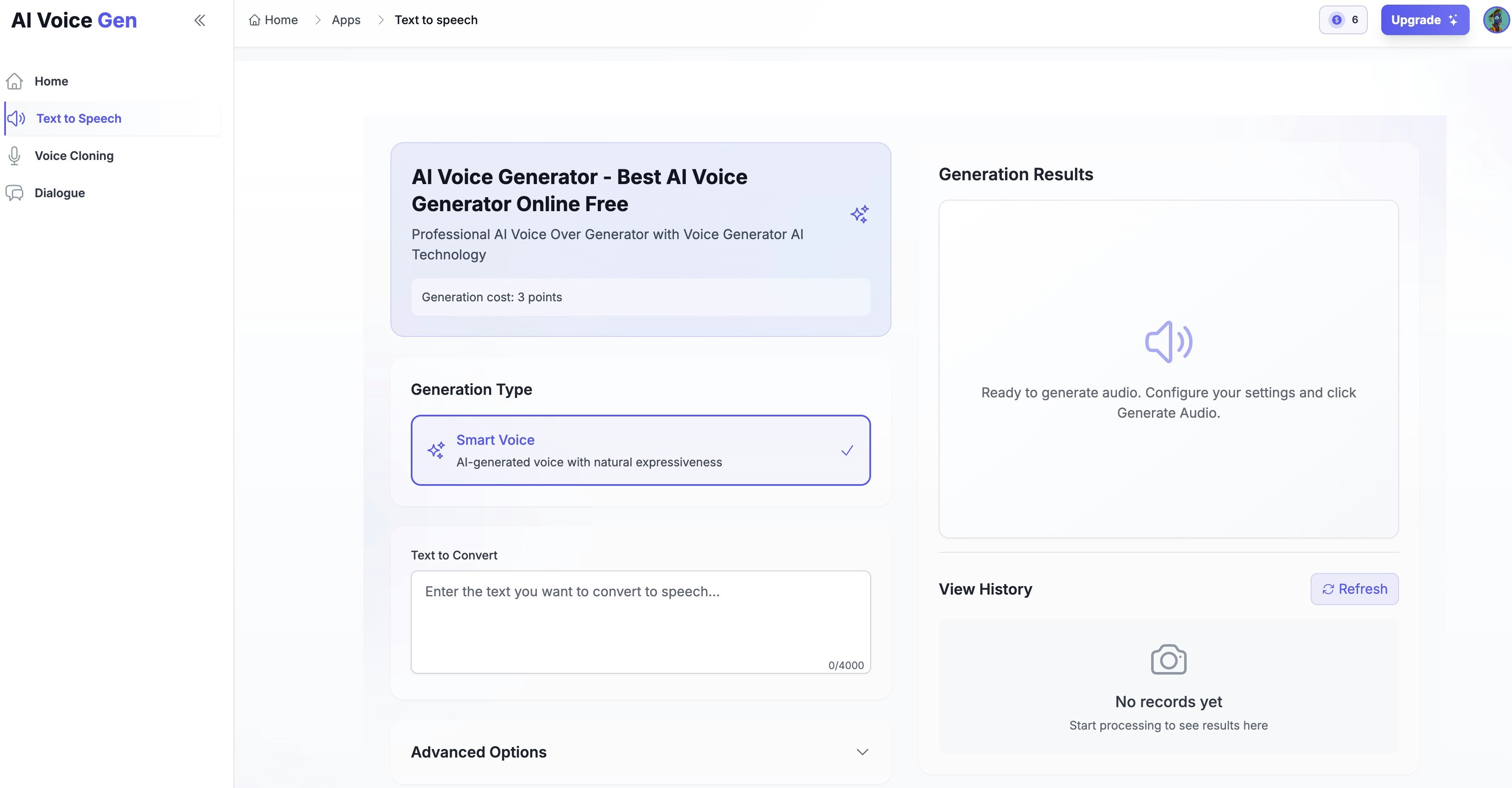Go to Apps via the breadcrumb
The height and width of the screenshot is (788, 1512).
[x=346, y=19]
